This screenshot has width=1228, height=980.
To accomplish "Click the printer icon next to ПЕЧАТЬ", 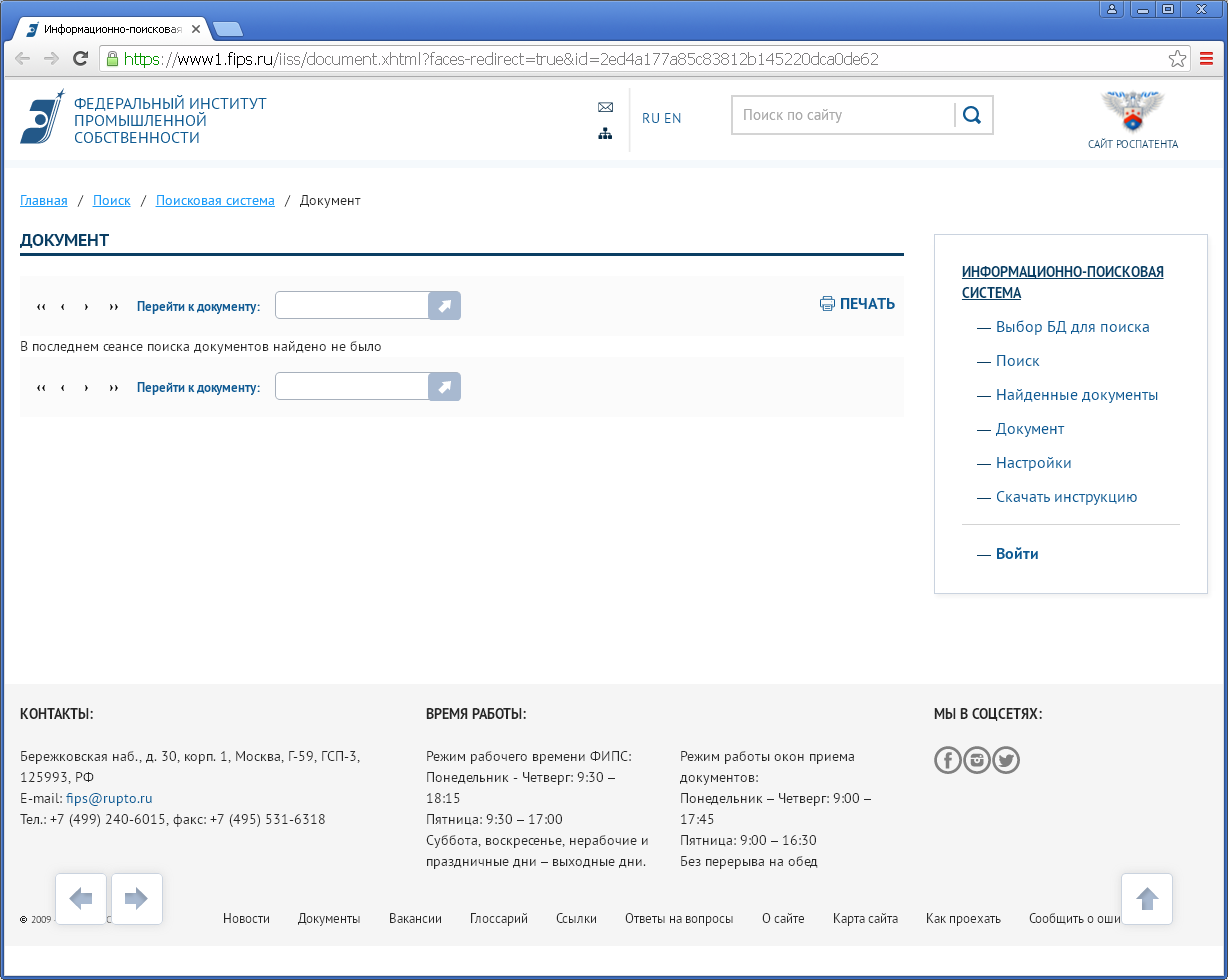I will point(827,304).
